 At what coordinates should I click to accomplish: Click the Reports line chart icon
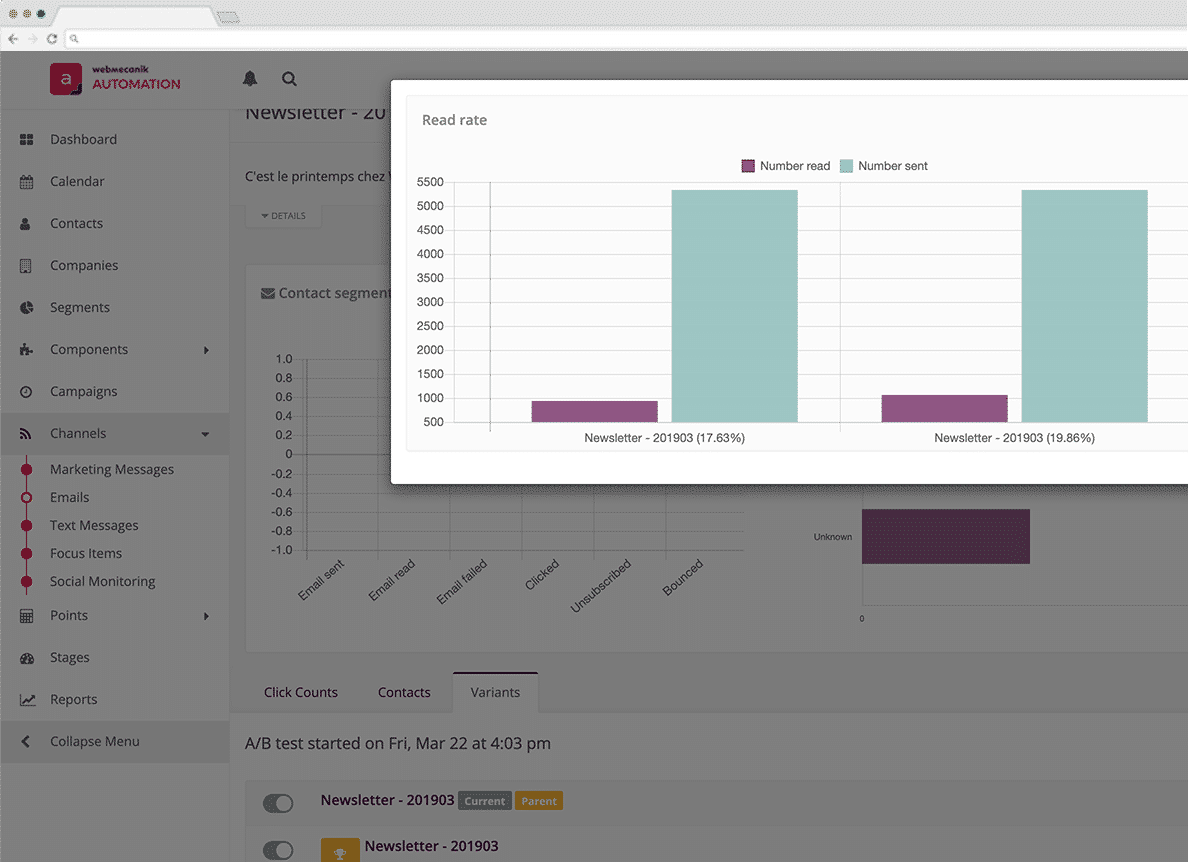pyautogui.click(x=27, y=700)
